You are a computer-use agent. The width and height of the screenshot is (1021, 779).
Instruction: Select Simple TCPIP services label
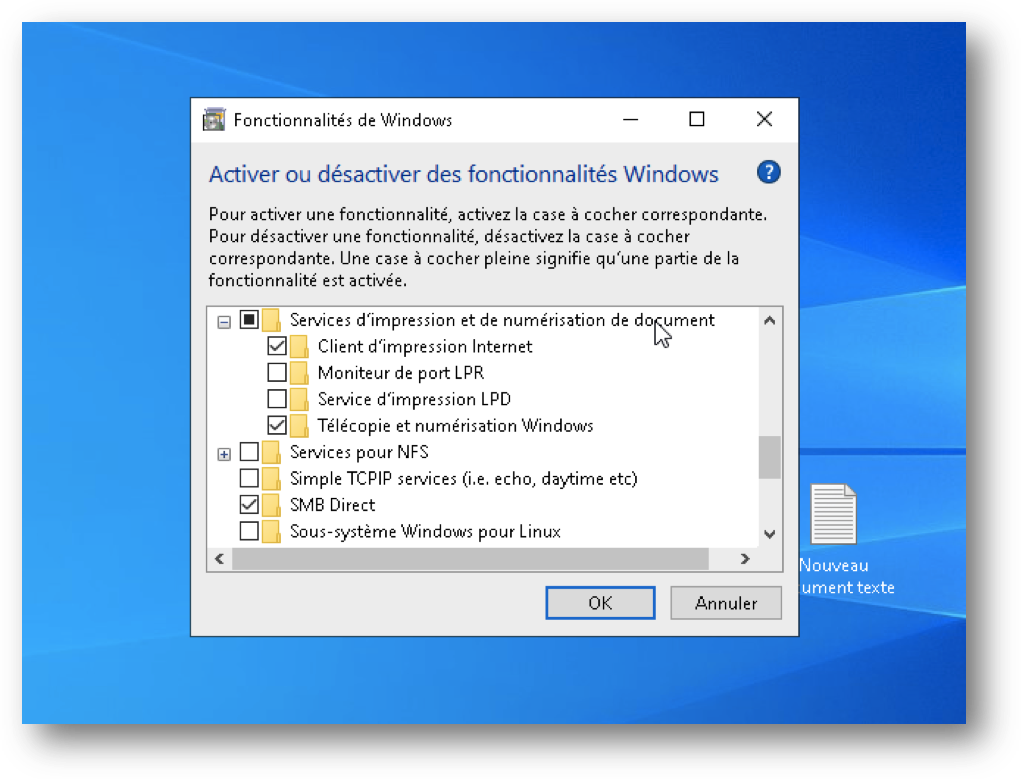(464, 478)
